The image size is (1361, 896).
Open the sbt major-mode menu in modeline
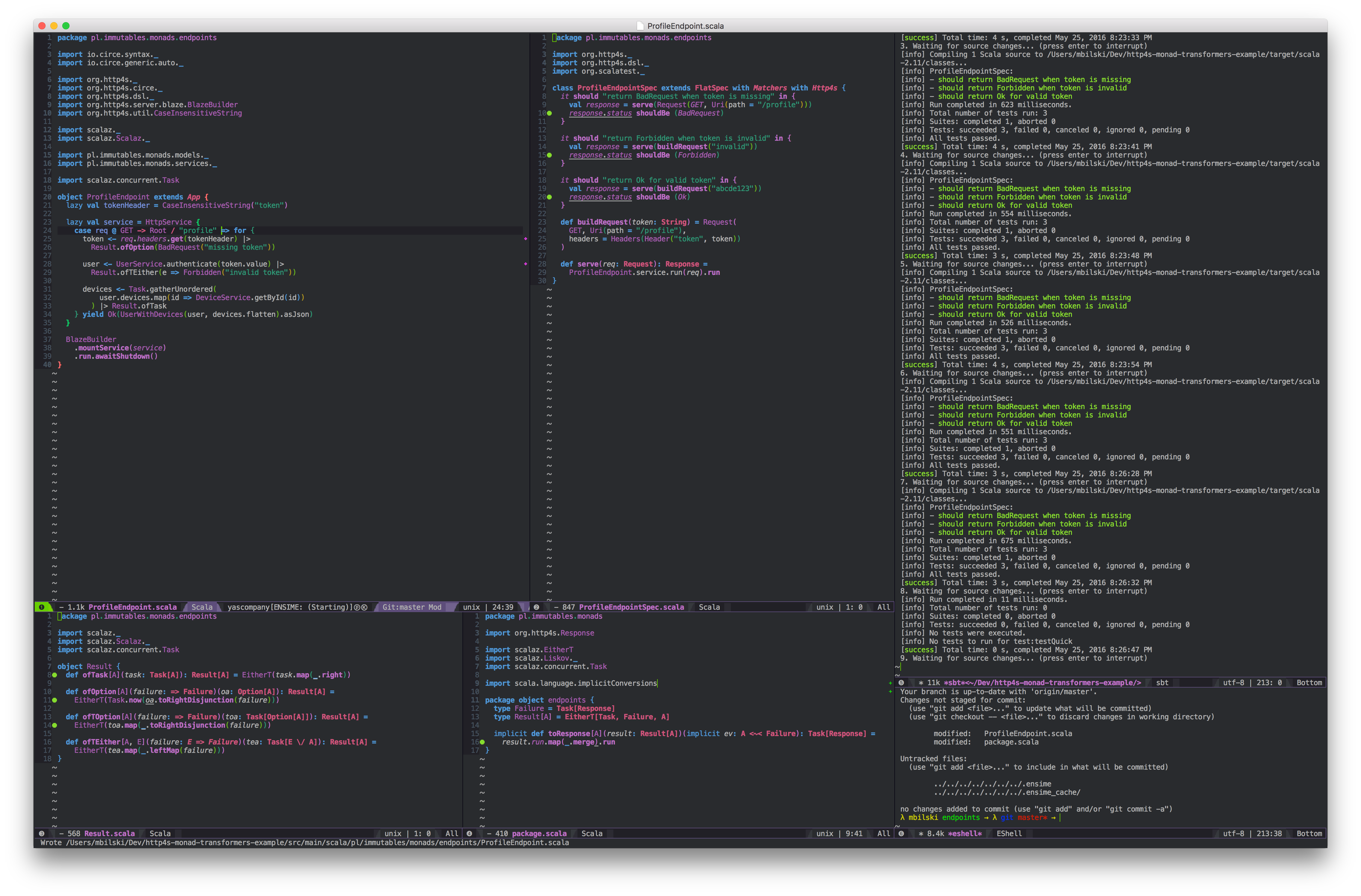(x=1162, y=683)
